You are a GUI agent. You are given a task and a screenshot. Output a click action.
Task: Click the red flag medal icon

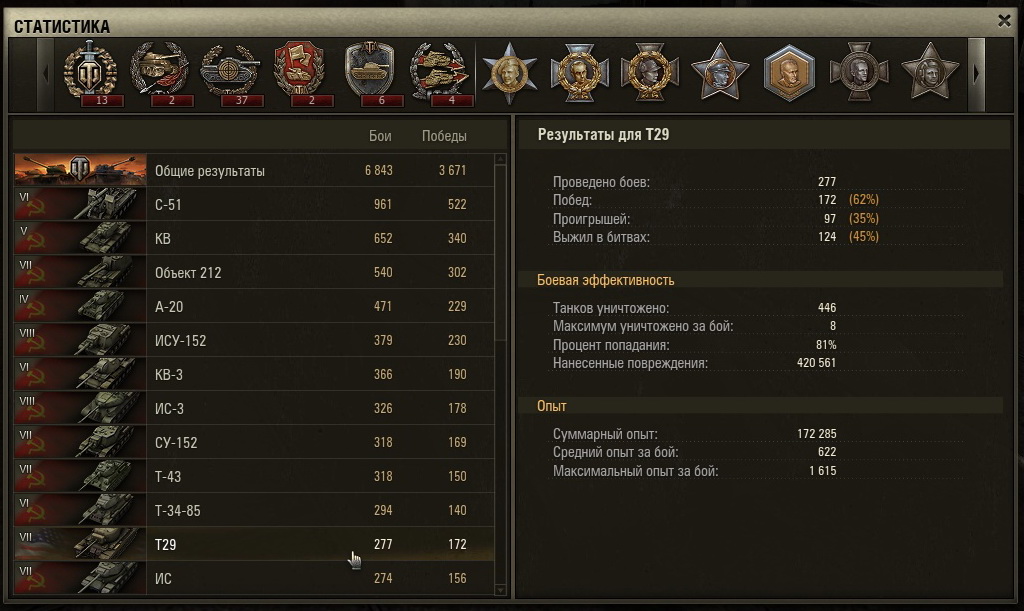299,74
